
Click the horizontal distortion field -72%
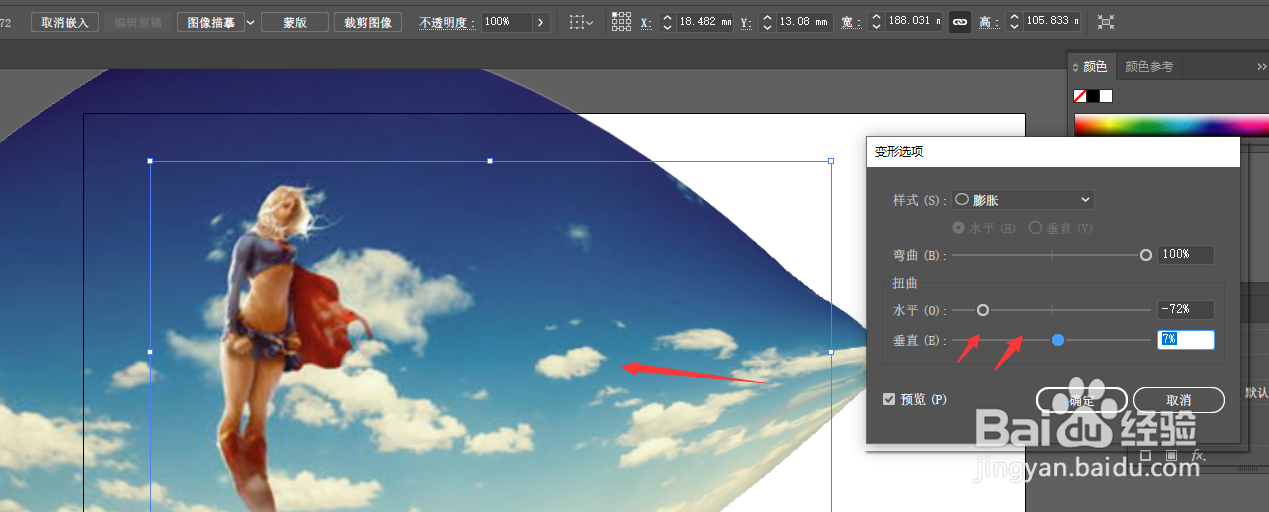pos(1185,310)
